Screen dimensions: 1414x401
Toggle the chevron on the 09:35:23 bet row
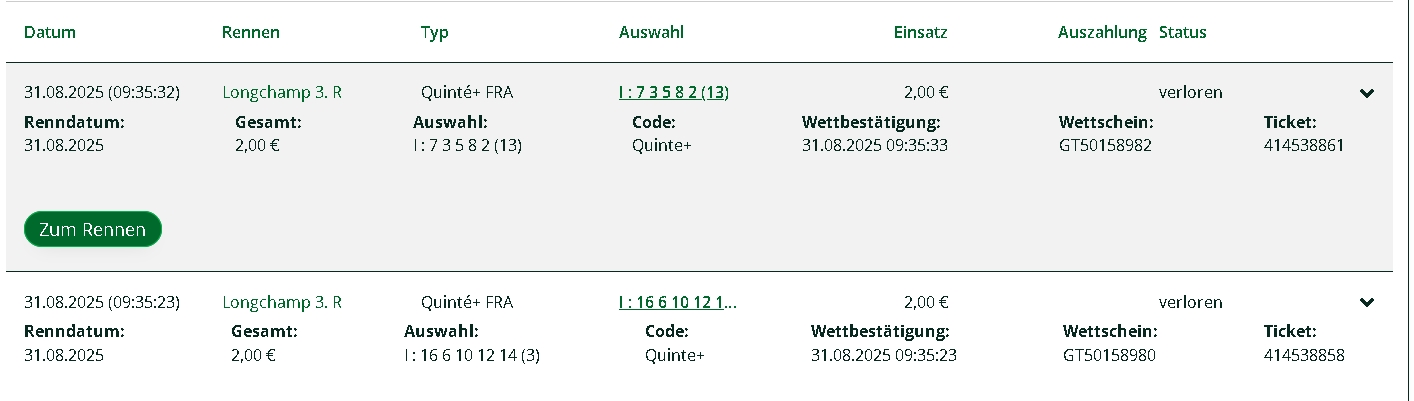1367,303
